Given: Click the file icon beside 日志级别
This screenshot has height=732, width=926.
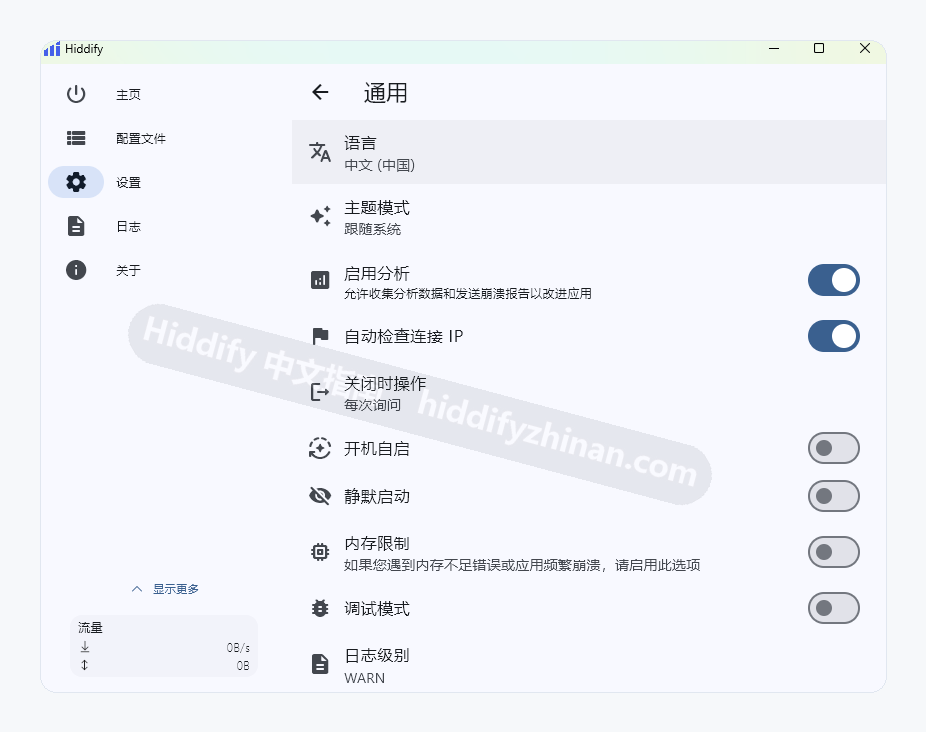Looking at the screenshot, I should (x=320, y=664).
